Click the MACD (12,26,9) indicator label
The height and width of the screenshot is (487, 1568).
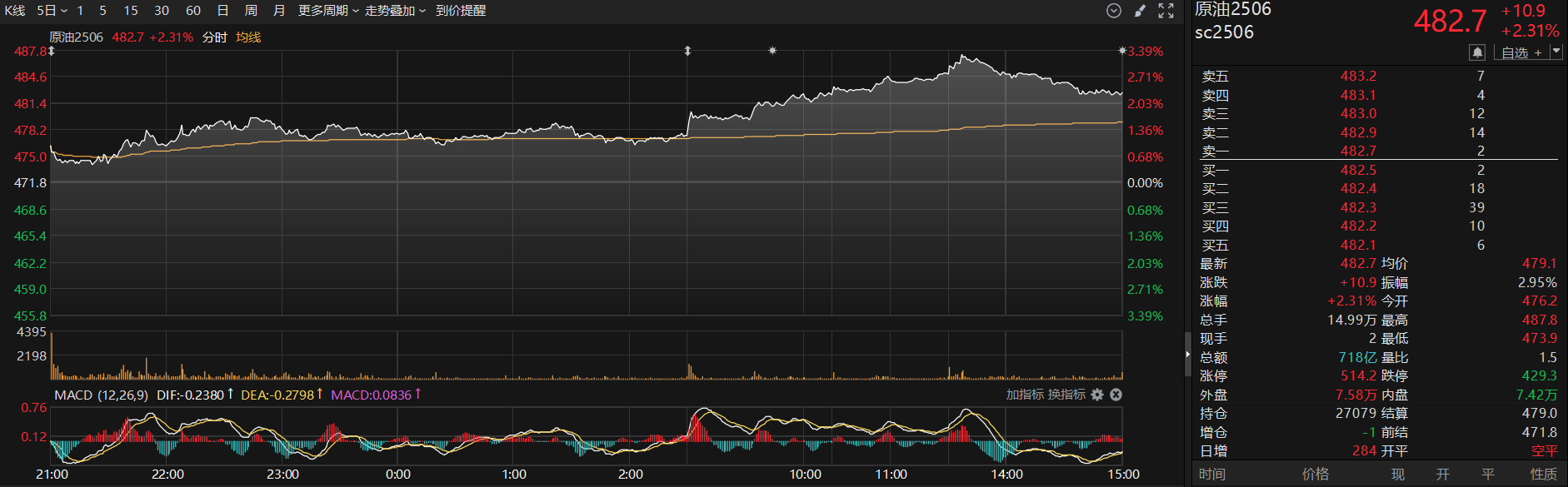tap(101, 395)
